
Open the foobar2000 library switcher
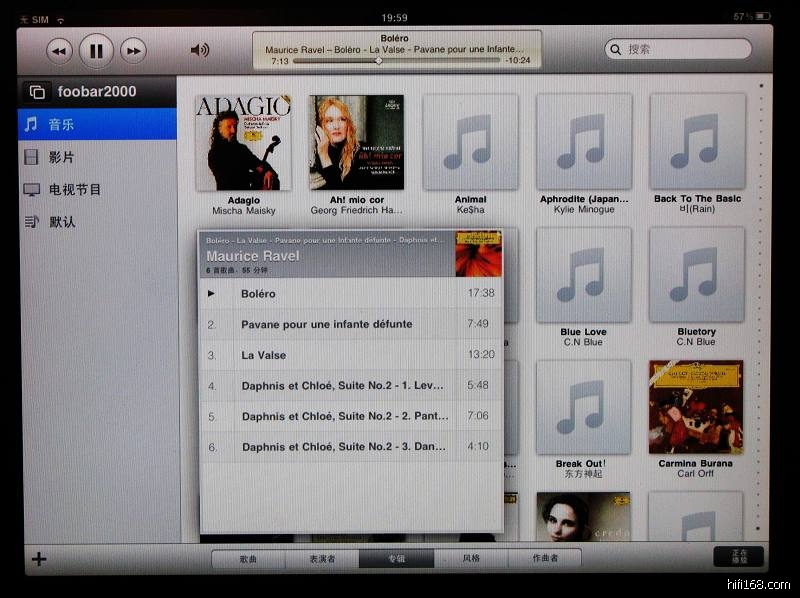pyautogui.click(x=37, y=92)
